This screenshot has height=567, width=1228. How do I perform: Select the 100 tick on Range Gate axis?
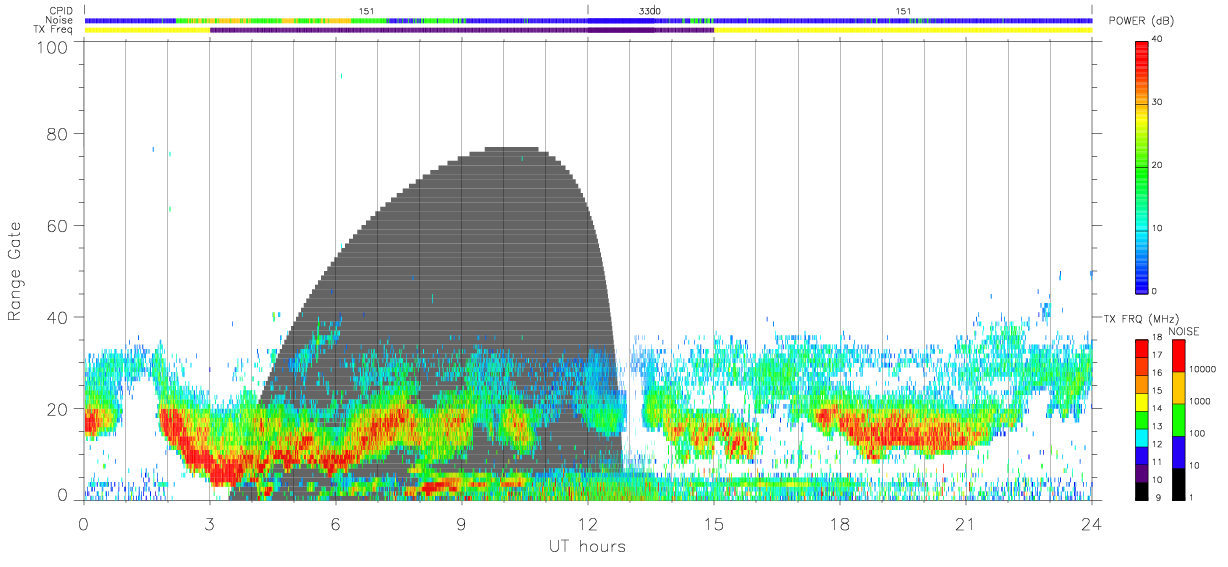(x=53, y=47)
